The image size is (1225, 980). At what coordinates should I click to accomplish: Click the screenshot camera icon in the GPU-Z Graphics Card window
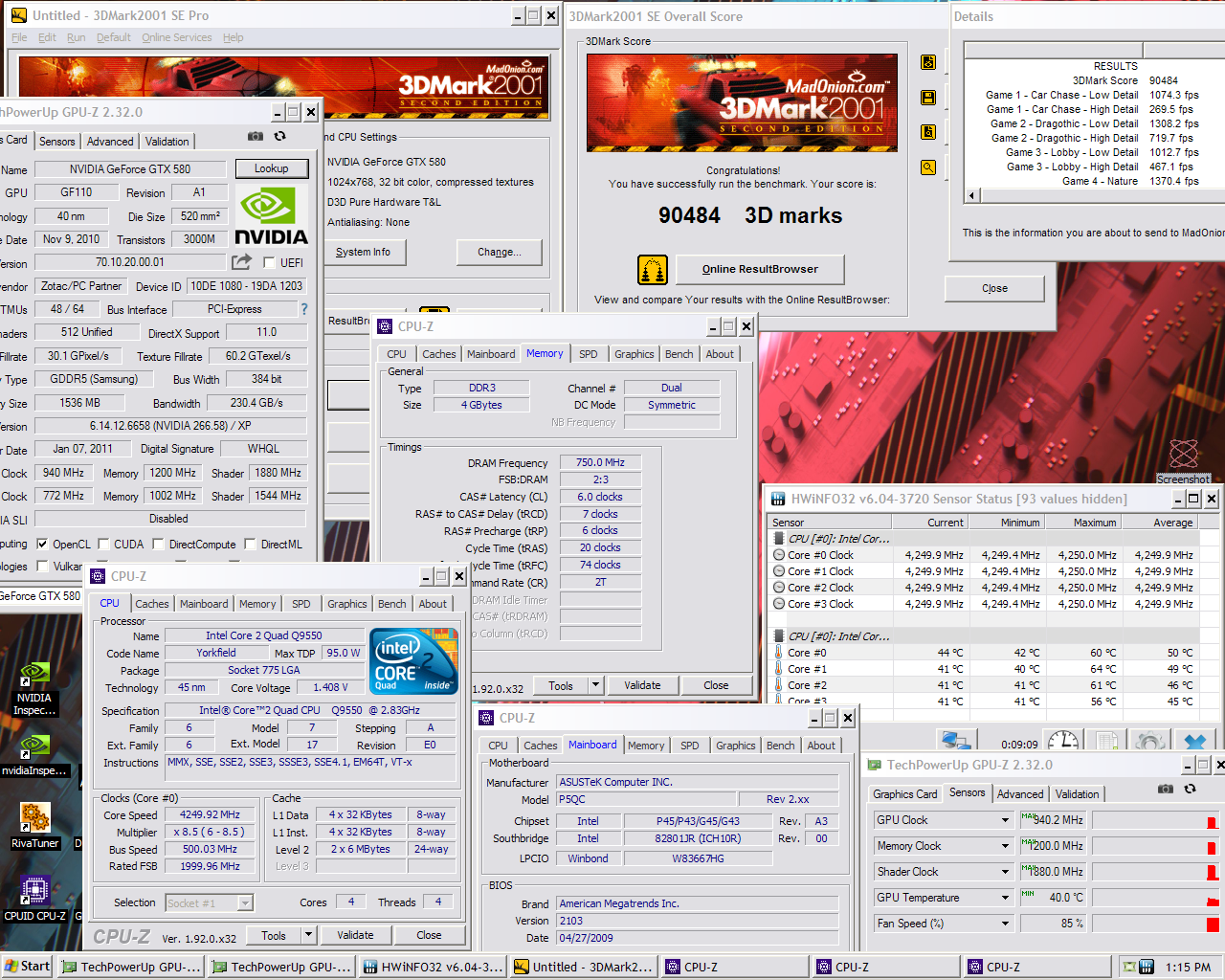click(256, 137)
